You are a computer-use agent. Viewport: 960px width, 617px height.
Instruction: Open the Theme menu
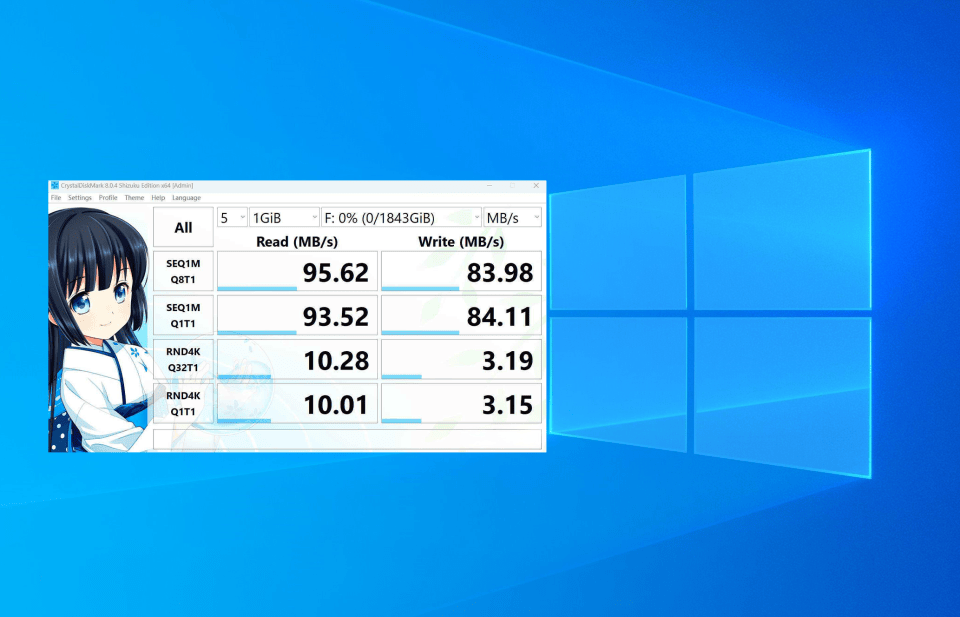134,198
